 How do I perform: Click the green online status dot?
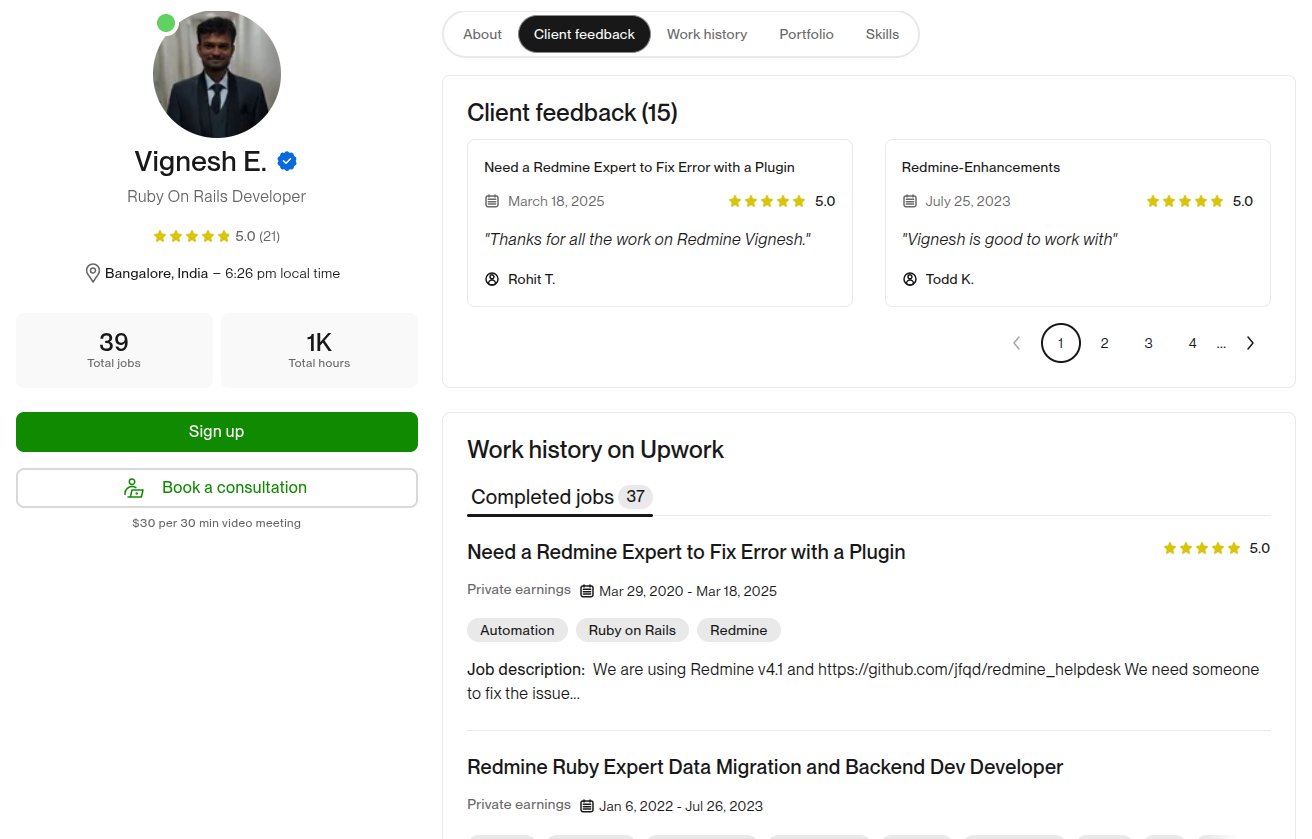(x=166, y=22)
